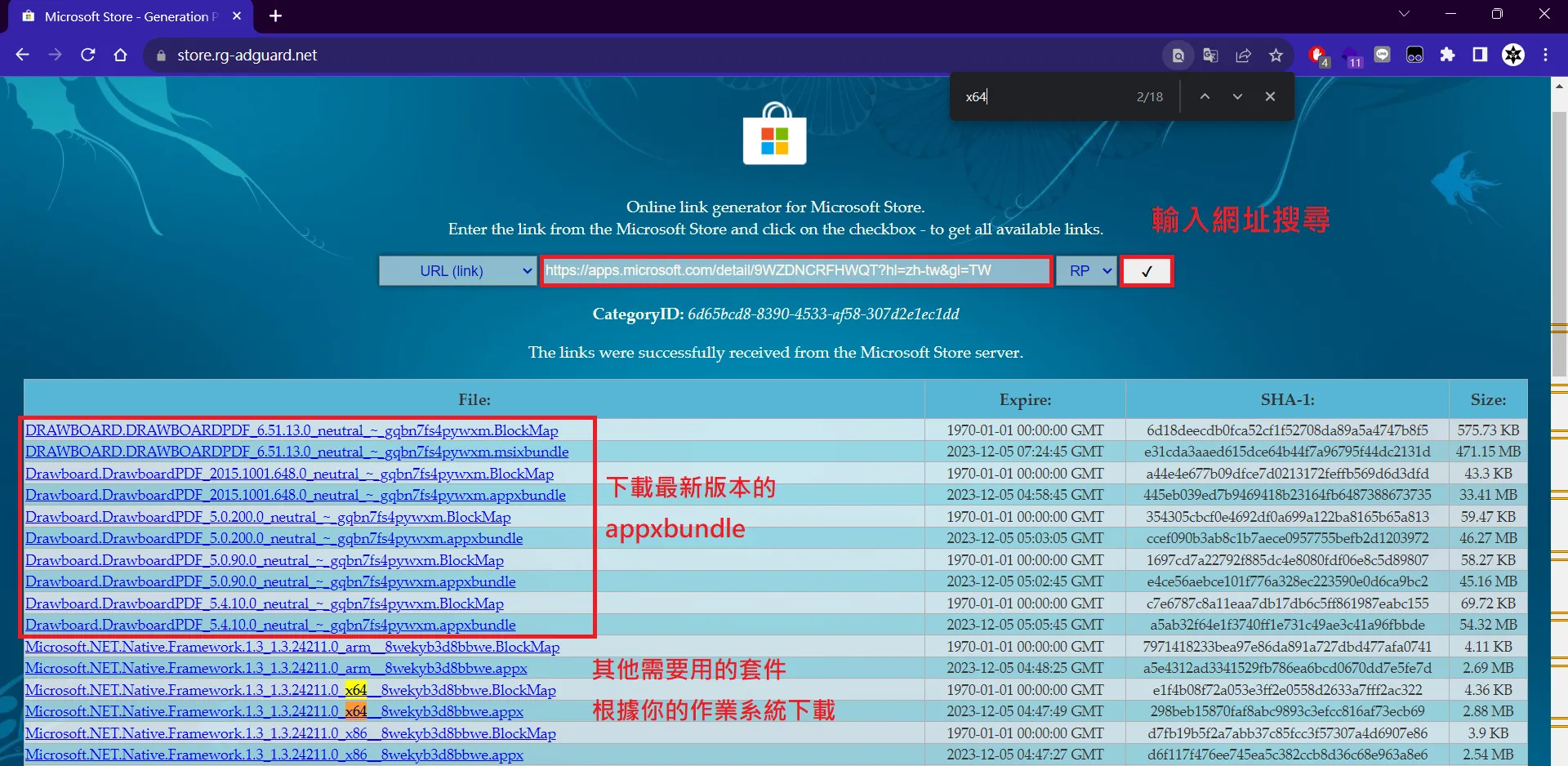Viewport: 1568px width, 766px height.
Task: Jump to next find result
Action: [1237, 96]
